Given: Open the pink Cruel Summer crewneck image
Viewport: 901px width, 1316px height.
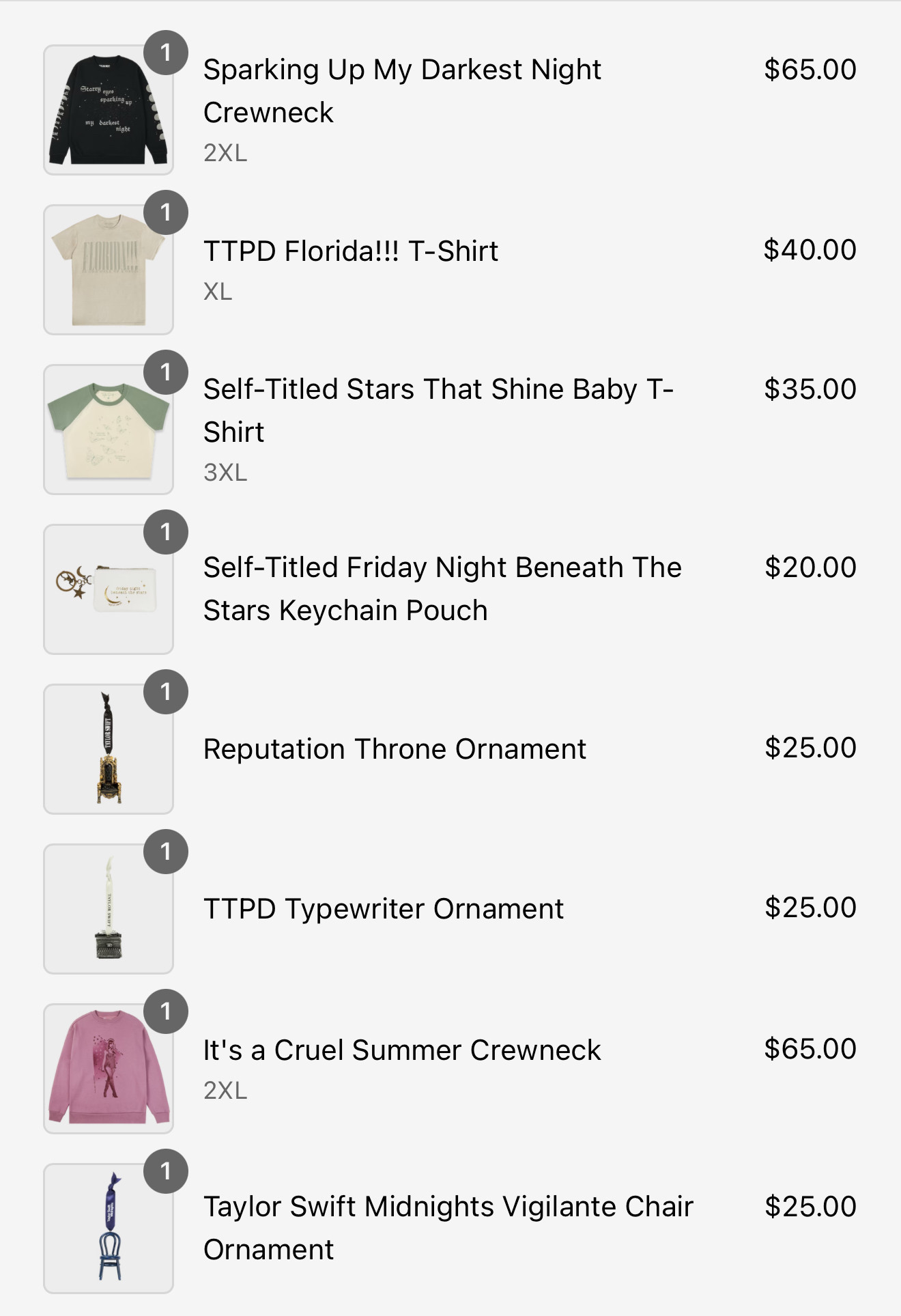Looking at the screenshot, I should click(109, 1069).
